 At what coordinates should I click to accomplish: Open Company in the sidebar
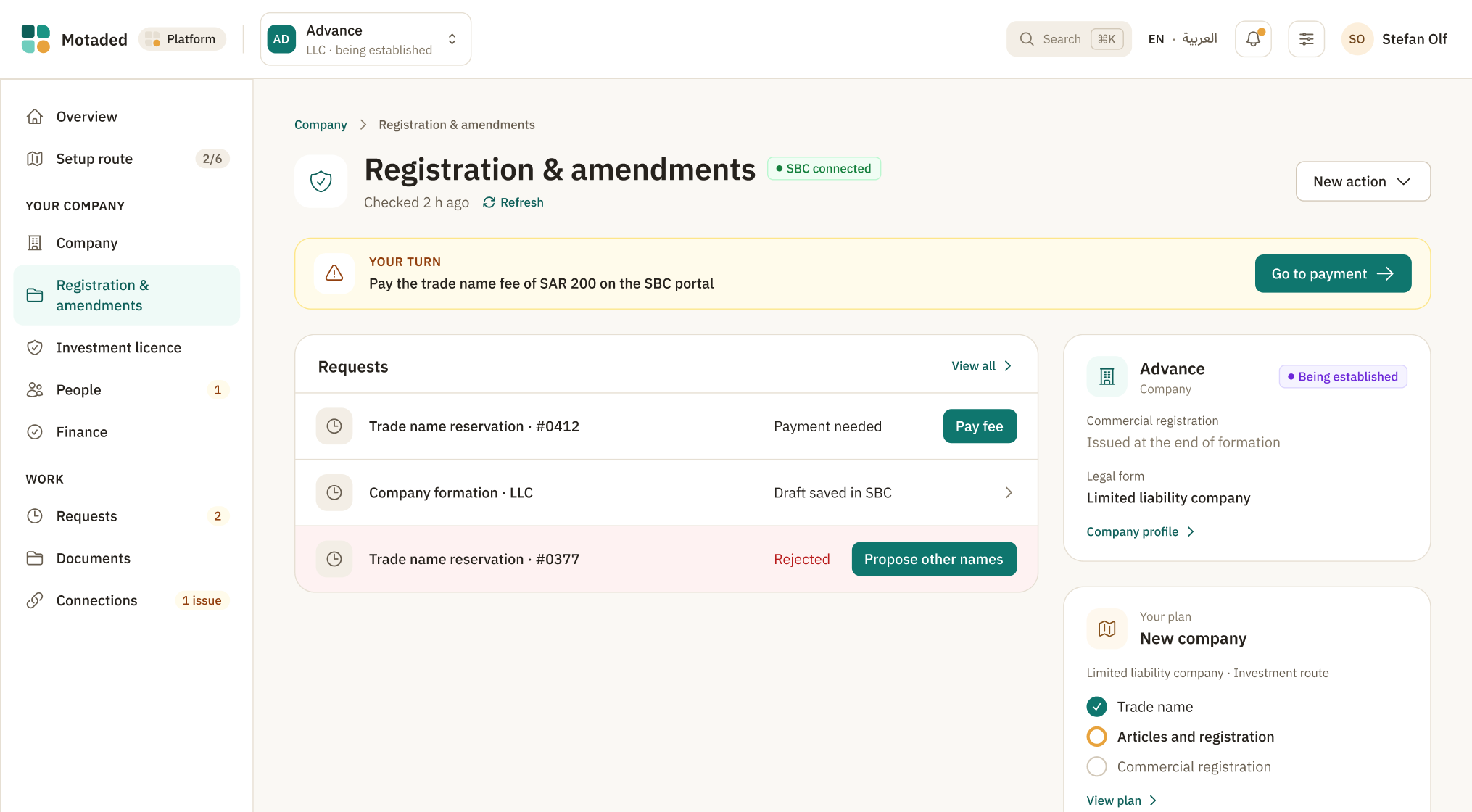click(x=127, y=243)
